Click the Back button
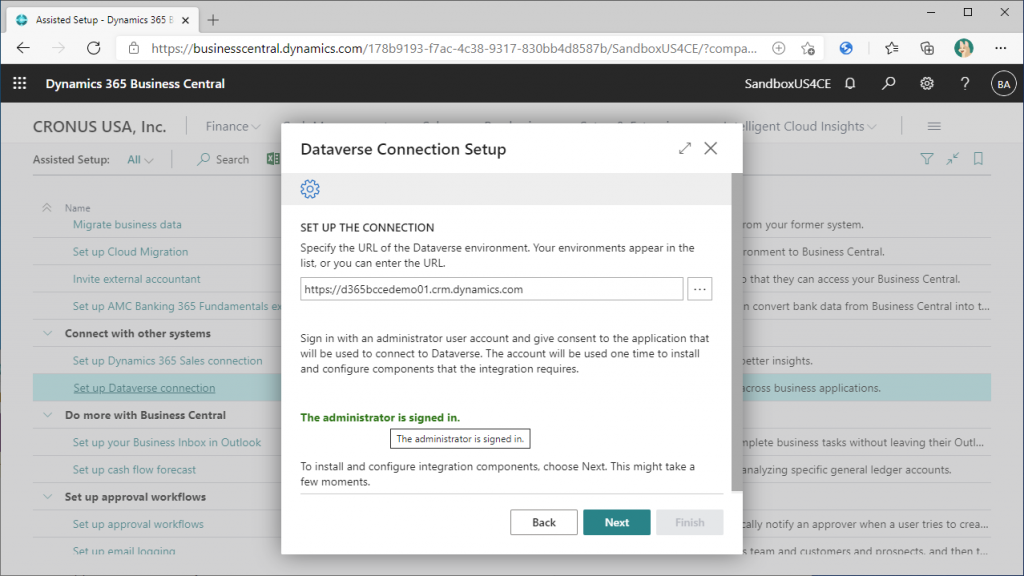The height and width of the screenshot is (576, 1024). (543, 522)
